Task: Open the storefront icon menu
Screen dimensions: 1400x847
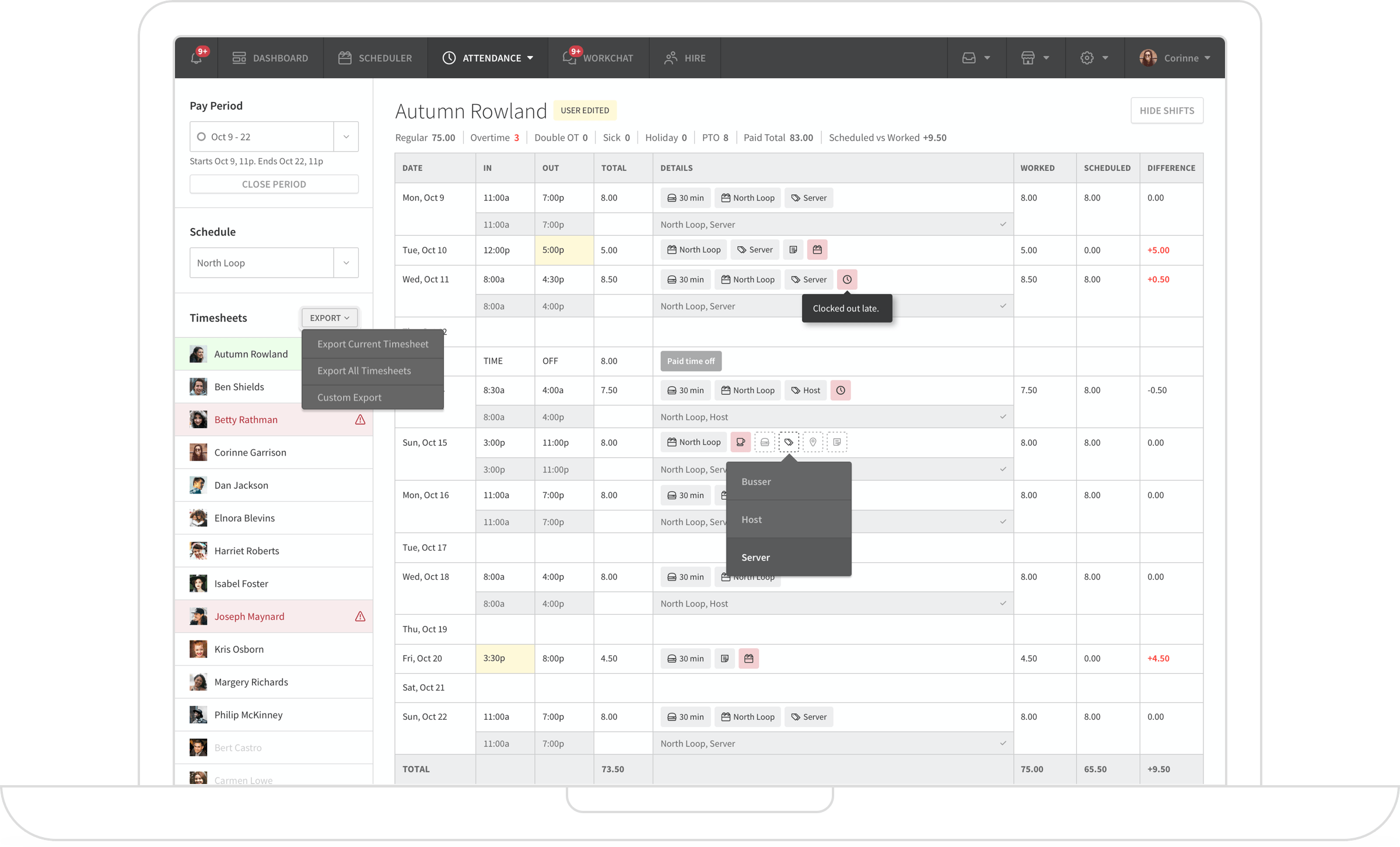Action: tap(1028, 58)
